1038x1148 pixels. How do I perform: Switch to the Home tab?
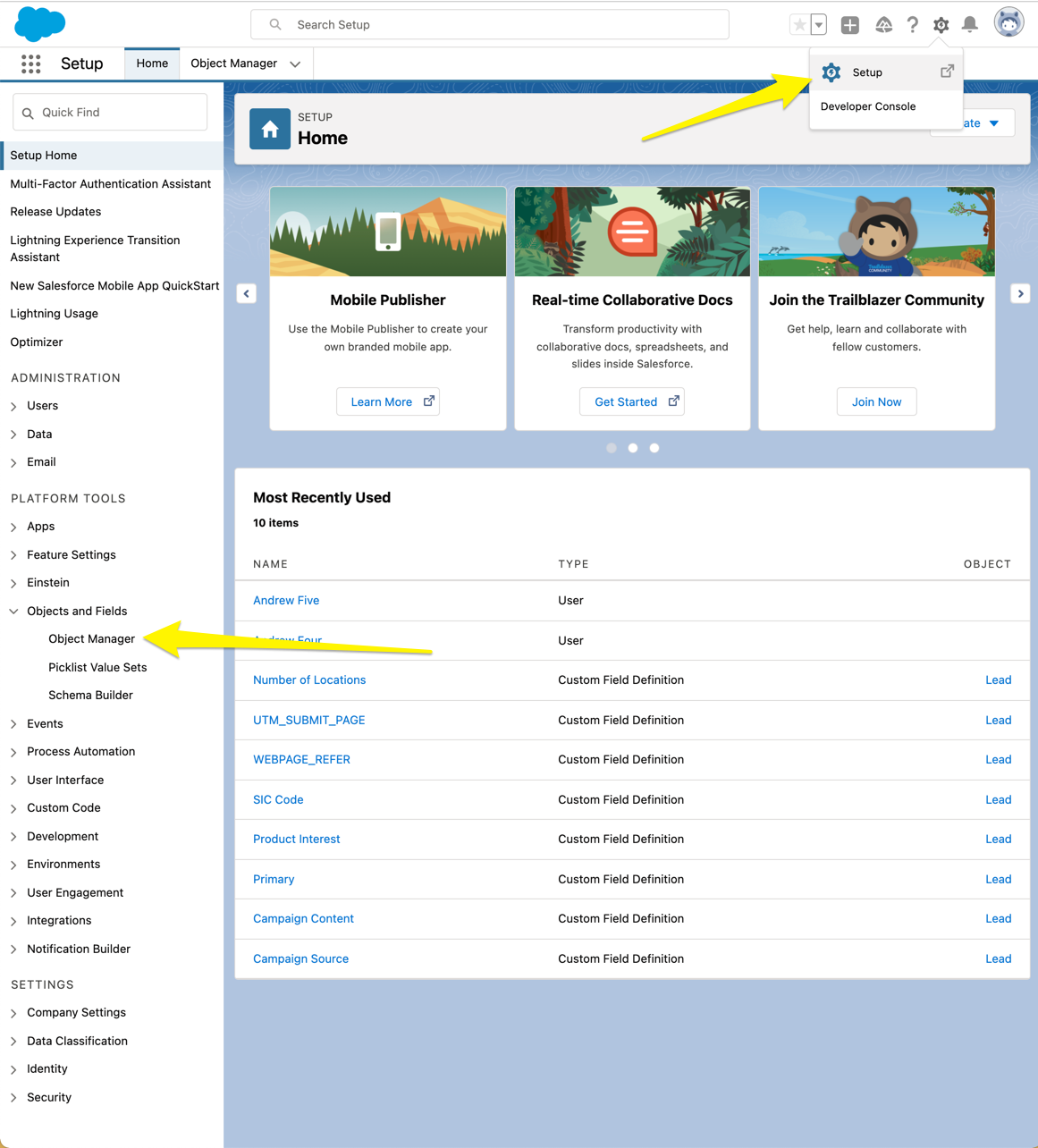pyautogui.click(x=151, y=63)
